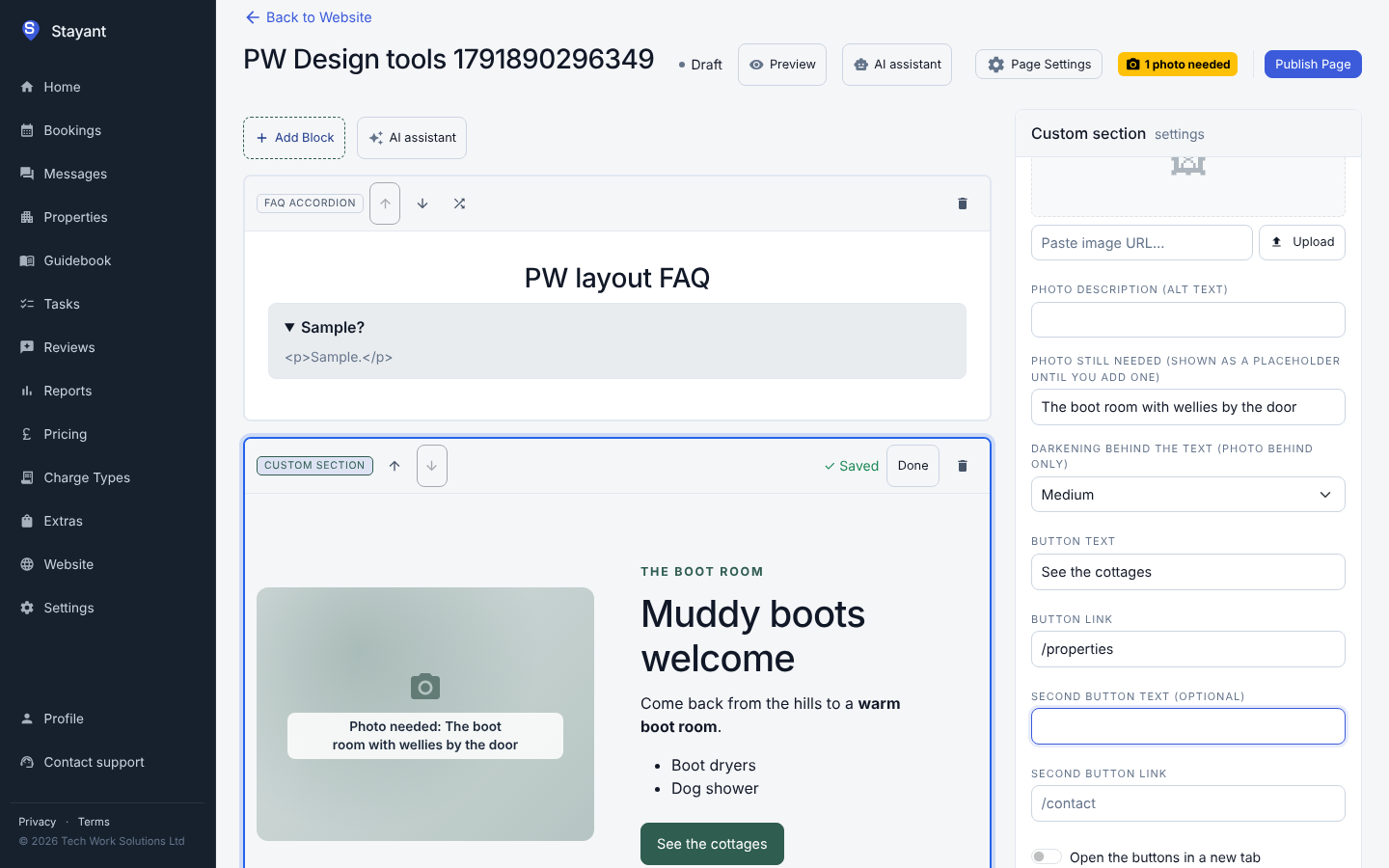Move FAQ Accordion block down
Viewport: 1389px width, 868px height.
point(422,203)
